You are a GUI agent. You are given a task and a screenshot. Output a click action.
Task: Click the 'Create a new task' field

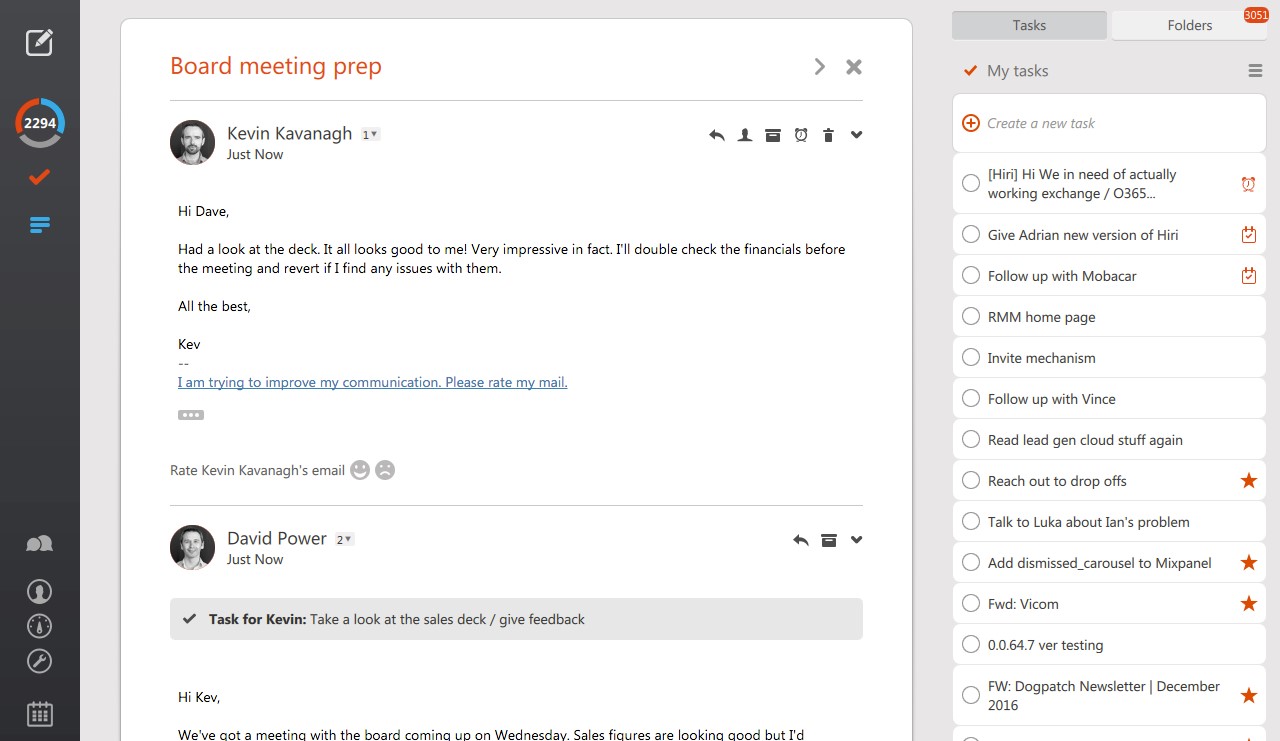tap(1110, 123)
